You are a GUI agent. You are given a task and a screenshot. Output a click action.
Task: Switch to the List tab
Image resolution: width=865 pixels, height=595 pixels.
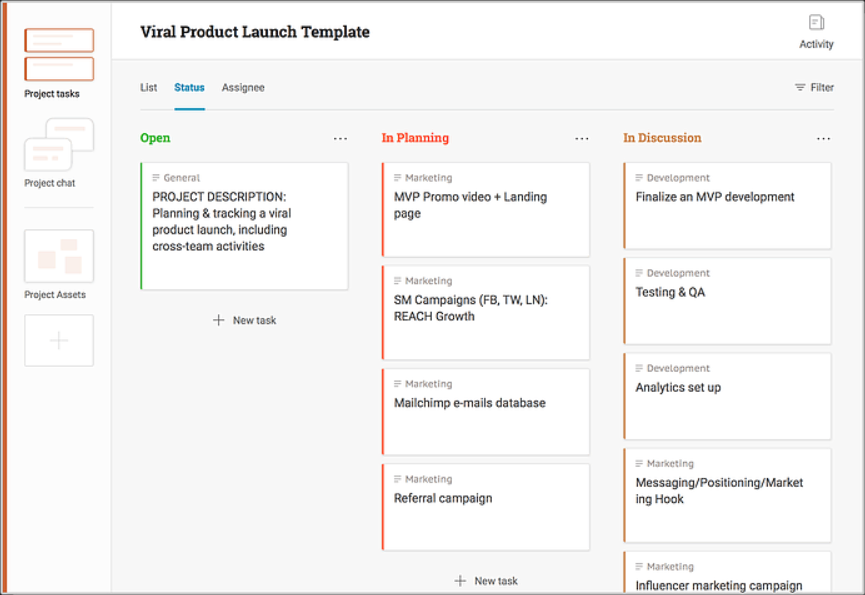tap(148, 87)
